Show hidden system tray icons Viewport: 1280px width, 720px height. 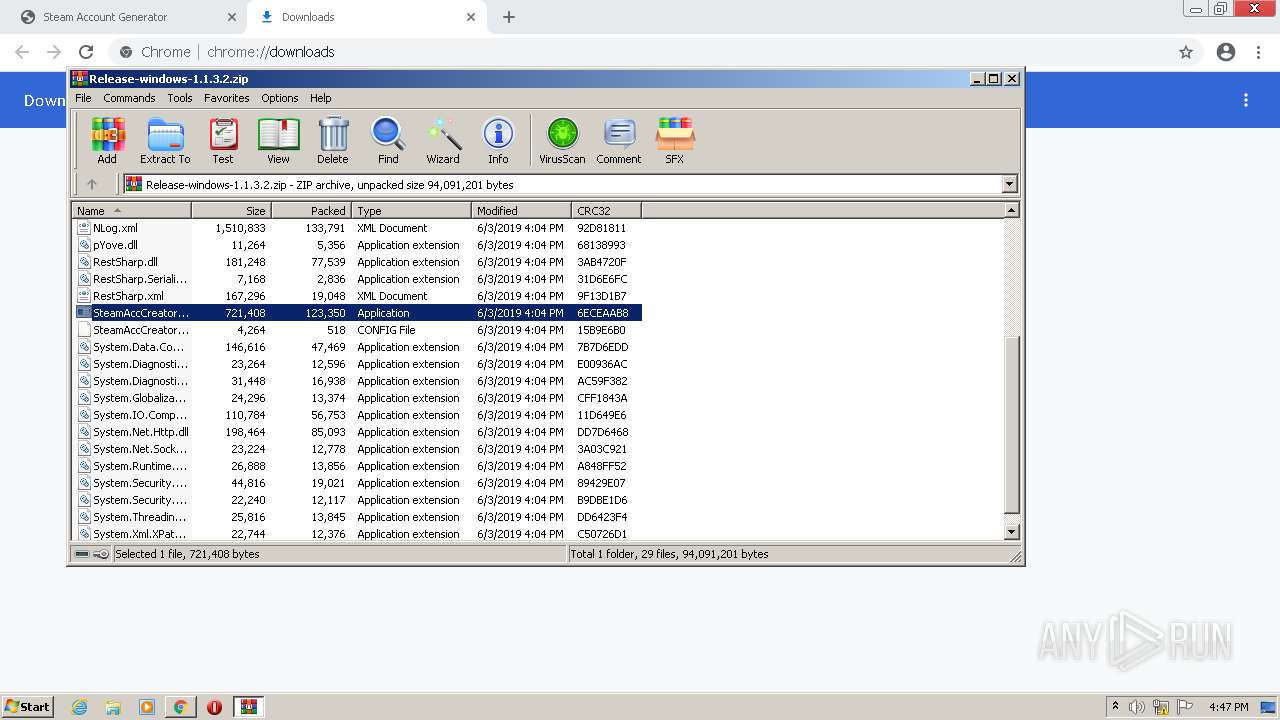(x=1116, y=707)
